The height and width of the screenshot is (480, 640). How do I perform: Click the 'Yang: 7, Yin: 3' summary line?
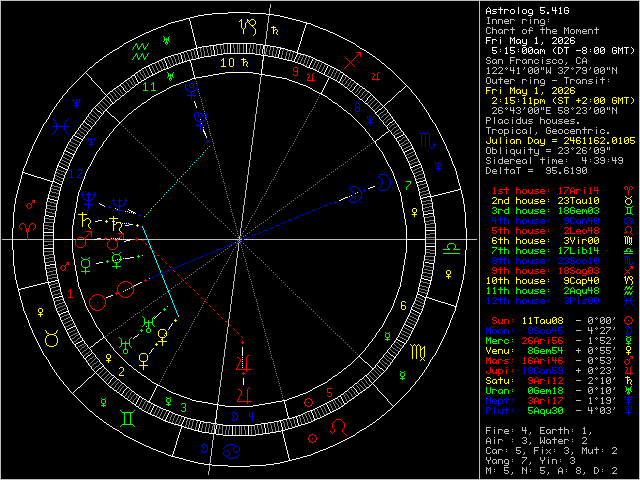click(x=530, y=461)
